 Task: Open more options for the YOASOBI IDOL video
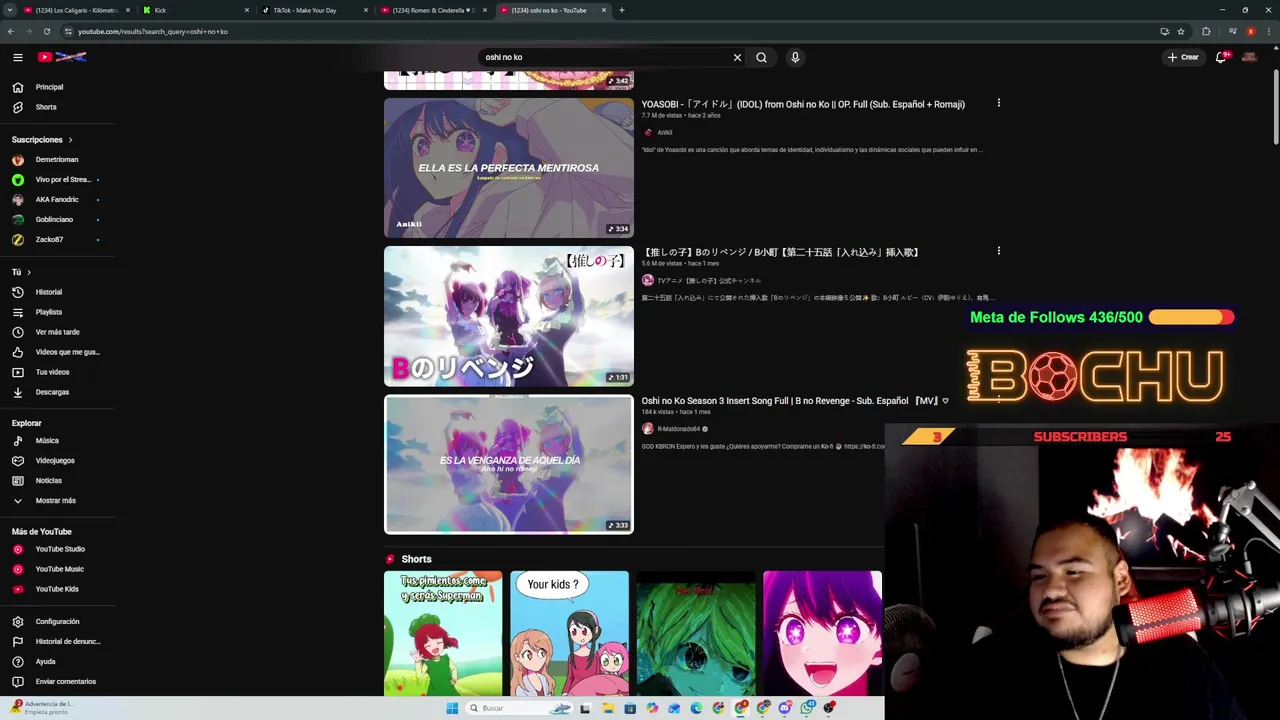[x=998, y=103]
